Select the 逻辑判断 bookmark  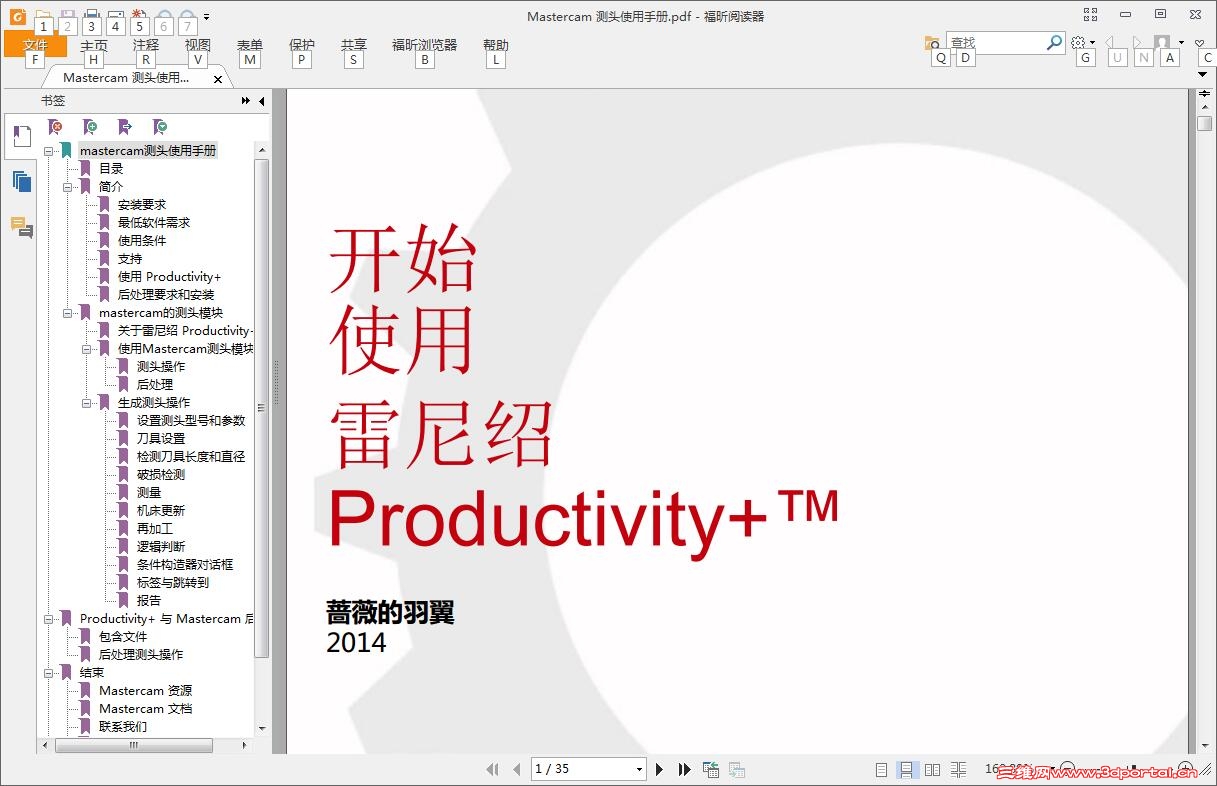(x=161, y=547)
